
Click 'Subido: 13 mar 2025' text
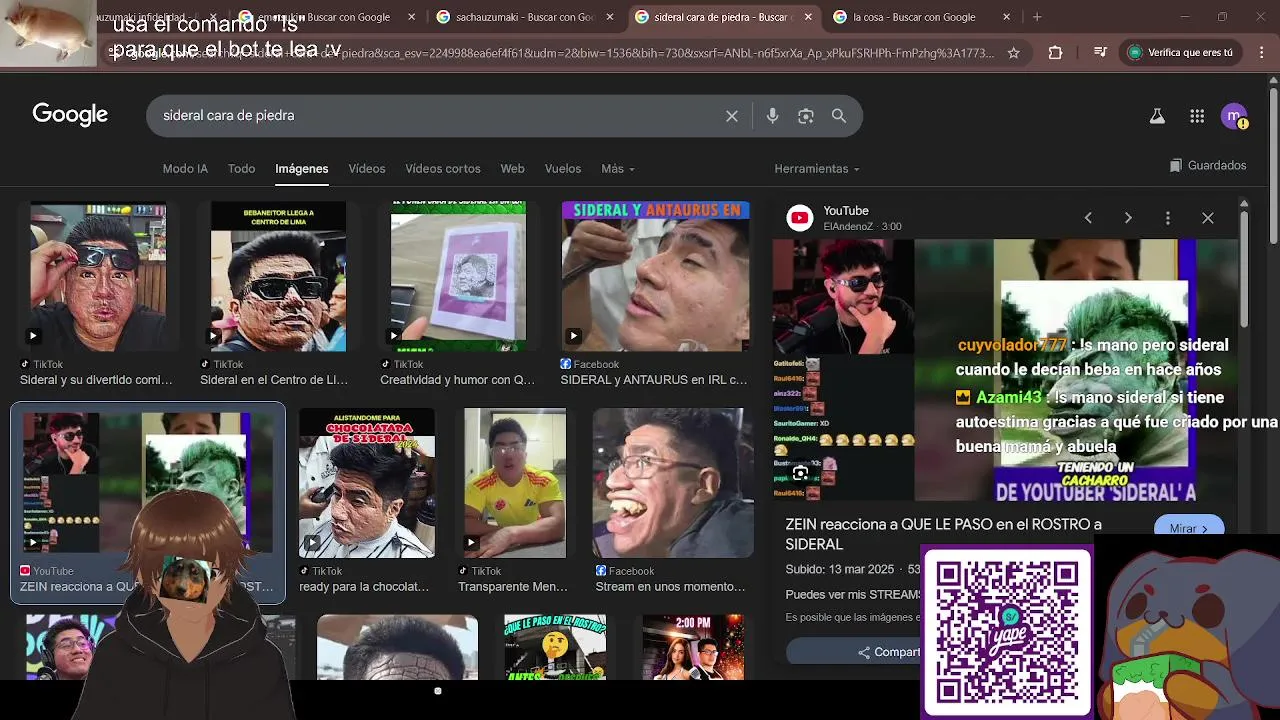pyautogui.click(x=840, y=570)
